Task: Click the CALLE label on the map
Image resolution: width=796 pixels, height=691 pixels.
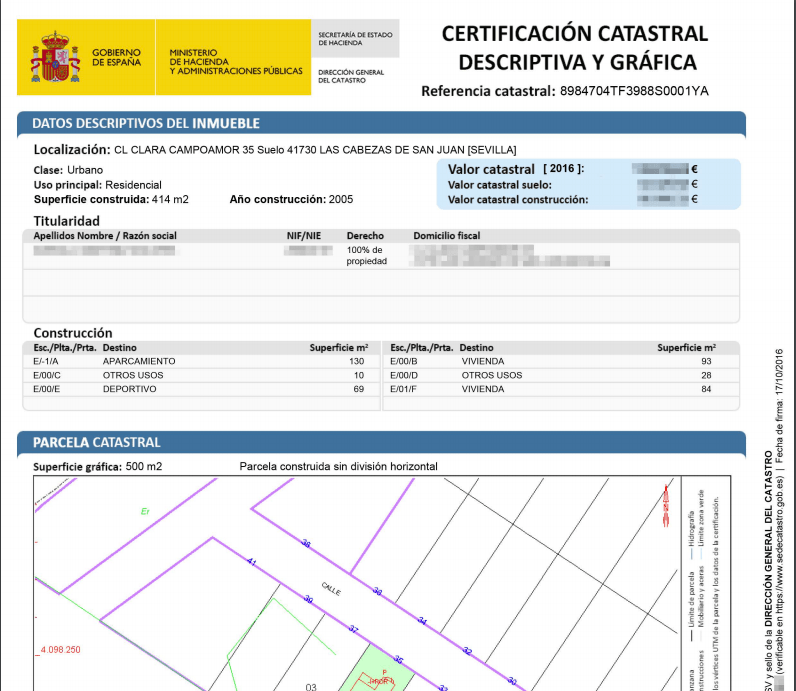Action: pyautogui.click(x=331, y=589)
